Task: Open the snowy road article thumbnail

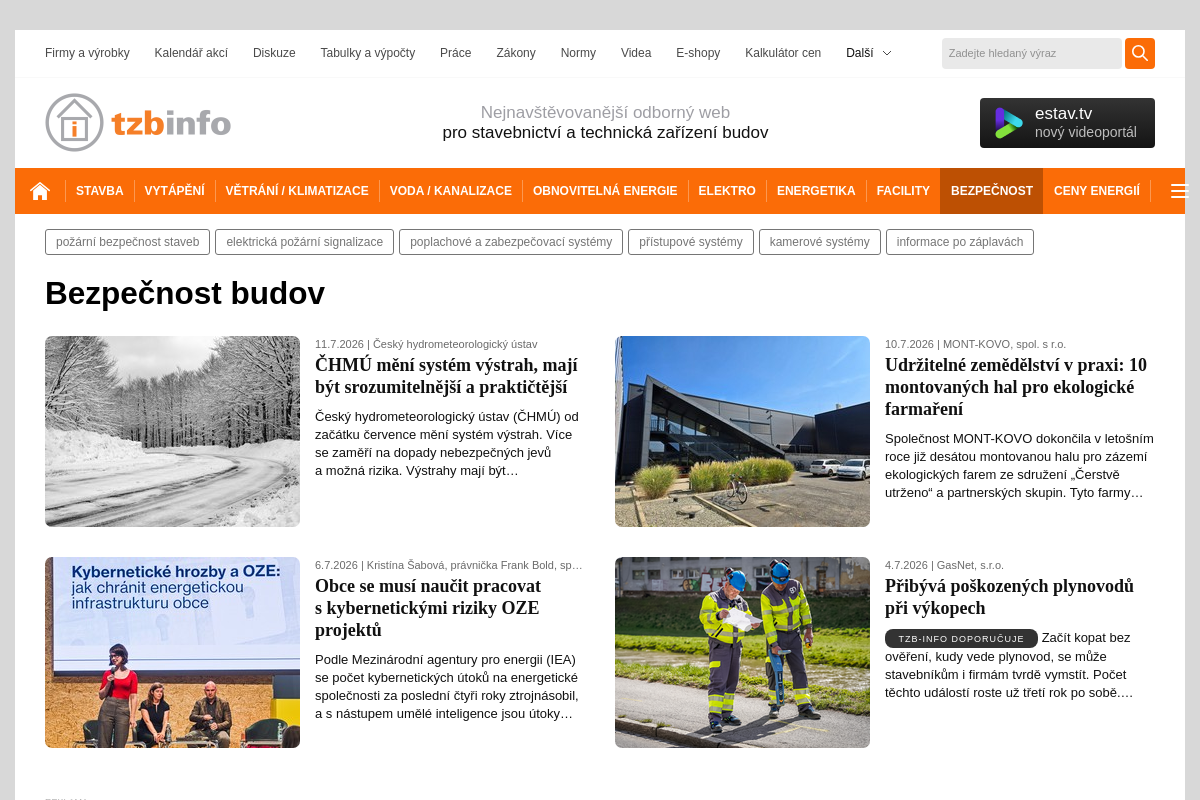Action: tap(172, 431)
